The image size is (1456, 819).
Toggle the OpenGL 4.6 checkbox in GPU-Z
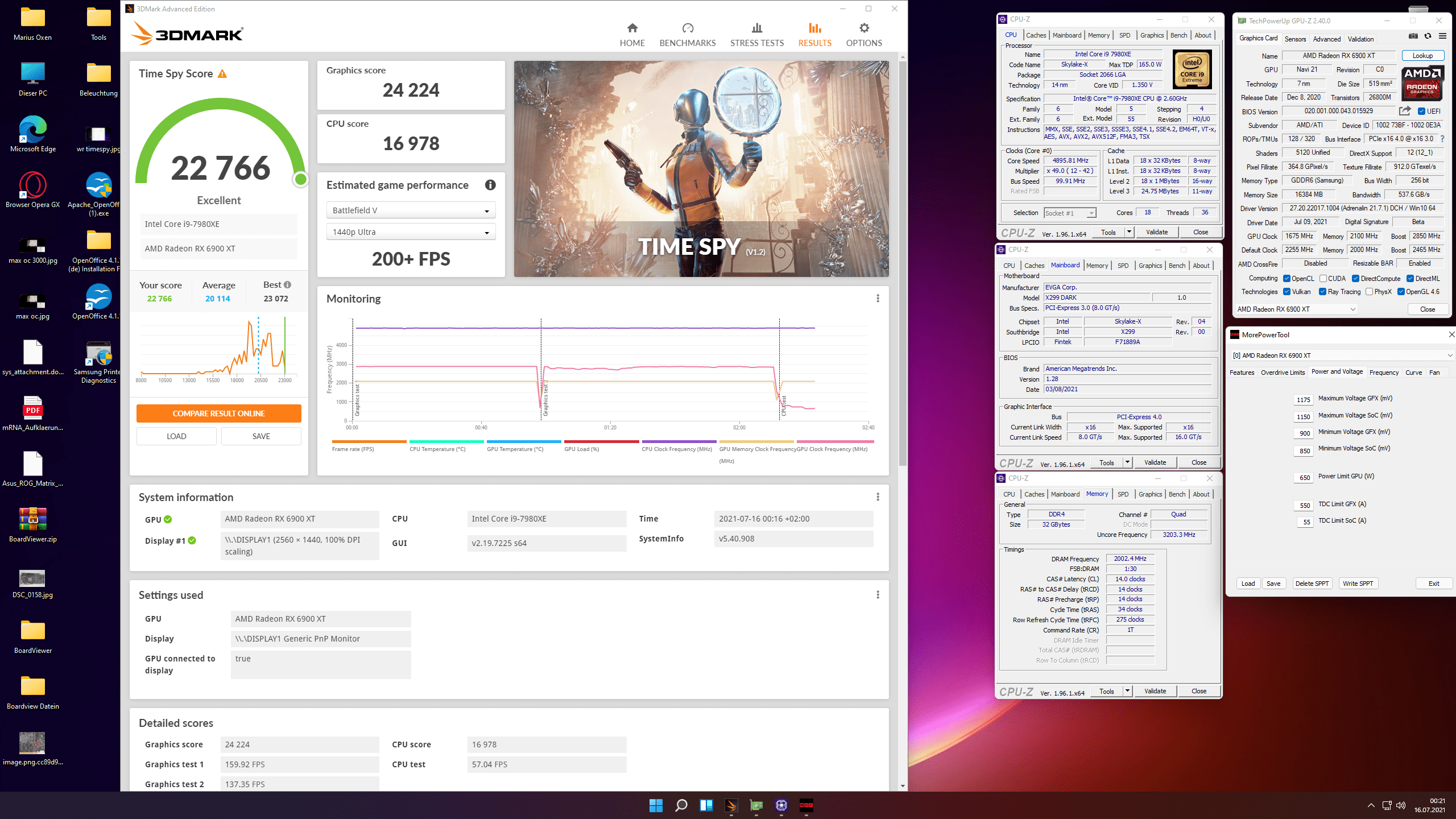point(1401,292)
